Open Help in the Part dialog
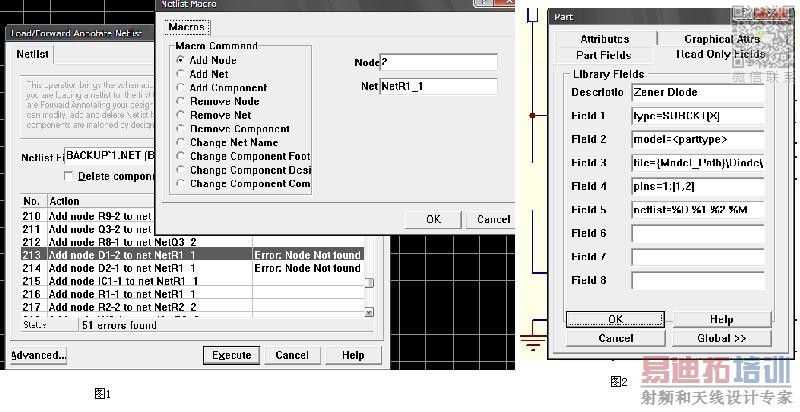Screen dimensions: 800x412 tap(721, 319)
